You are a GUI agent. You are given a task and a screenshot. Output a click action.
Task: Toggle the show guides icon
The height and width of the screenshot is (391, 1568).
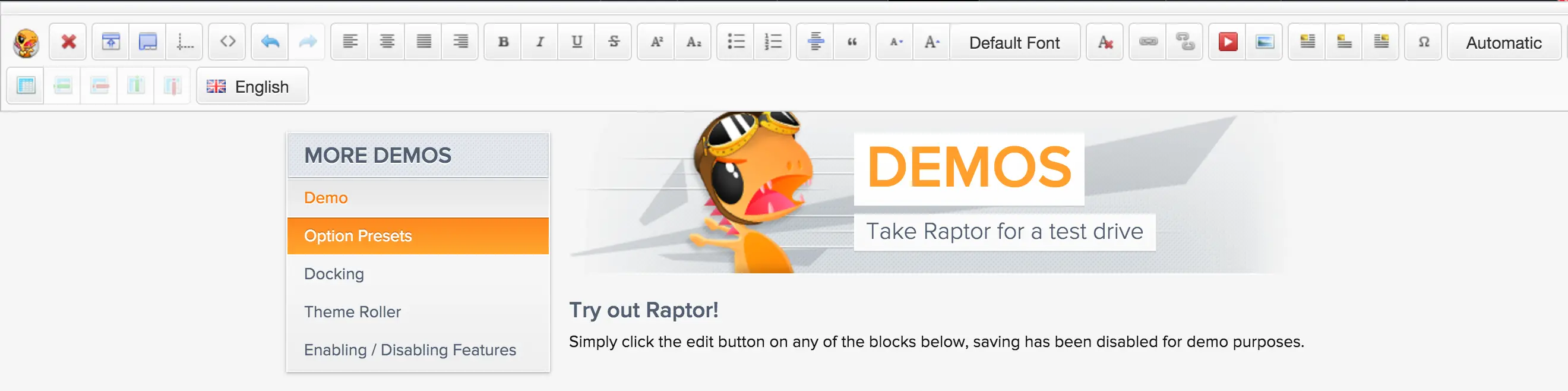[x=185, y=42]
